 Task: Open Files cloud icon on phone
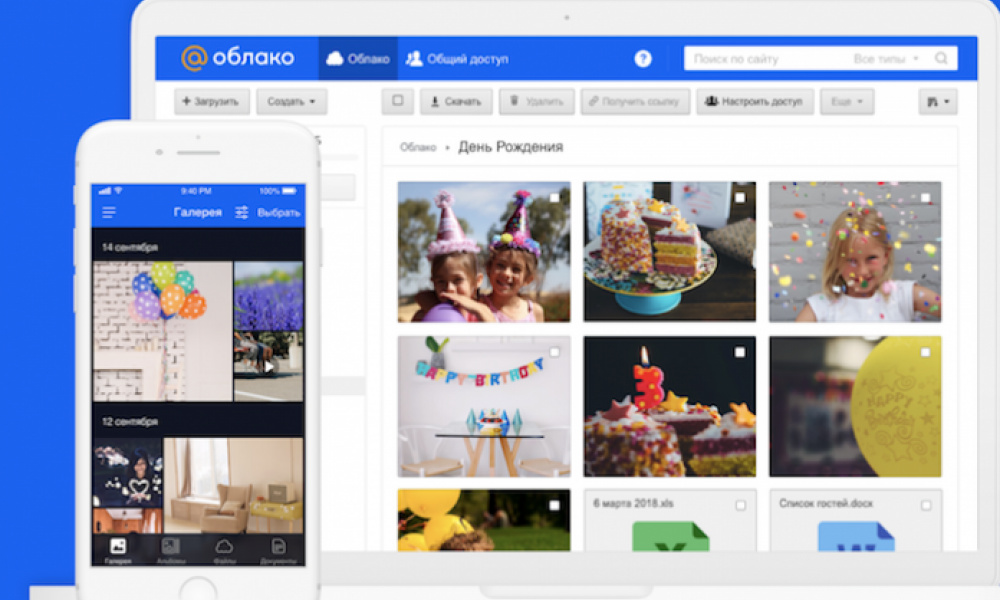tap(224, 546)
